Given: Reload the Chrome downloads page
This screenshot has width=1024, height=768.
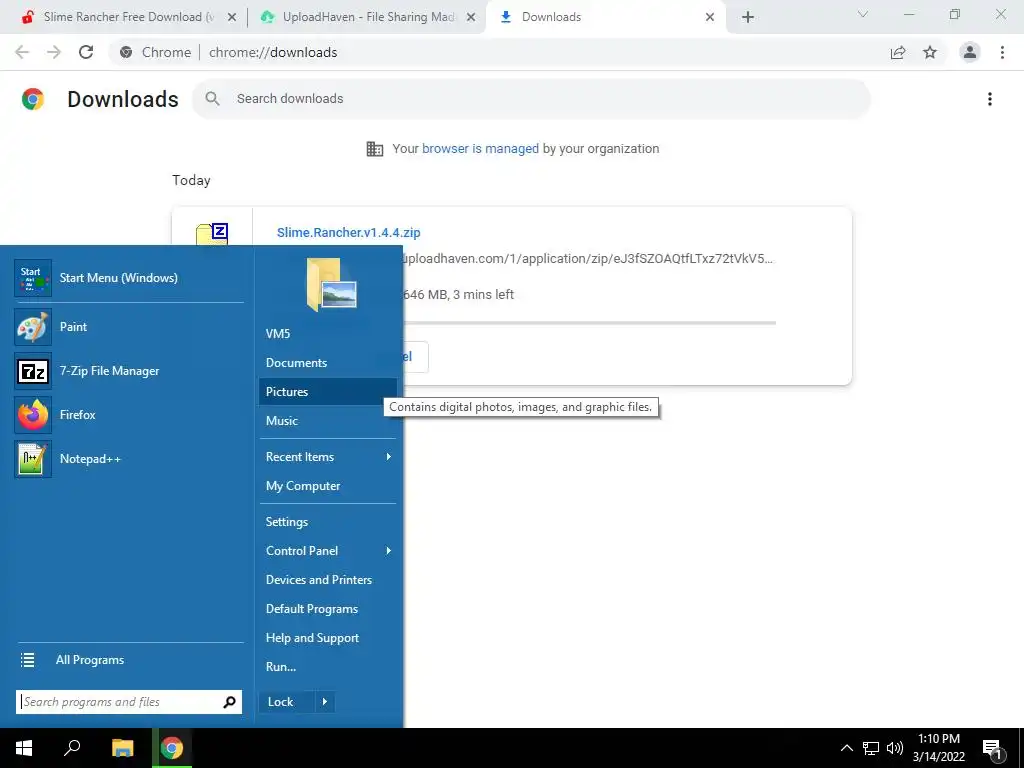Looking at the screenshot, I should point(86,52).
